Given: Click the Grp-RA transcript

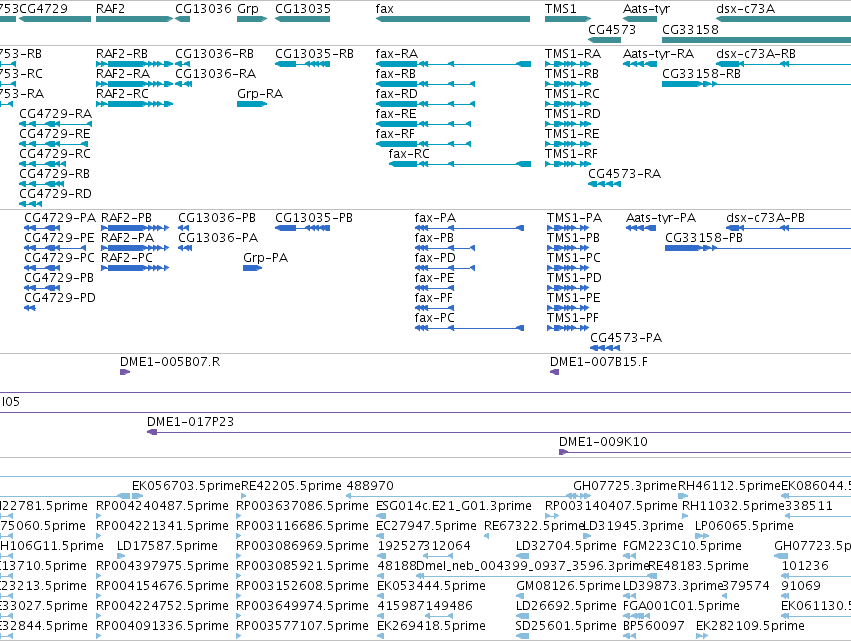Looking at the screenshot, I should click(252, 104).
